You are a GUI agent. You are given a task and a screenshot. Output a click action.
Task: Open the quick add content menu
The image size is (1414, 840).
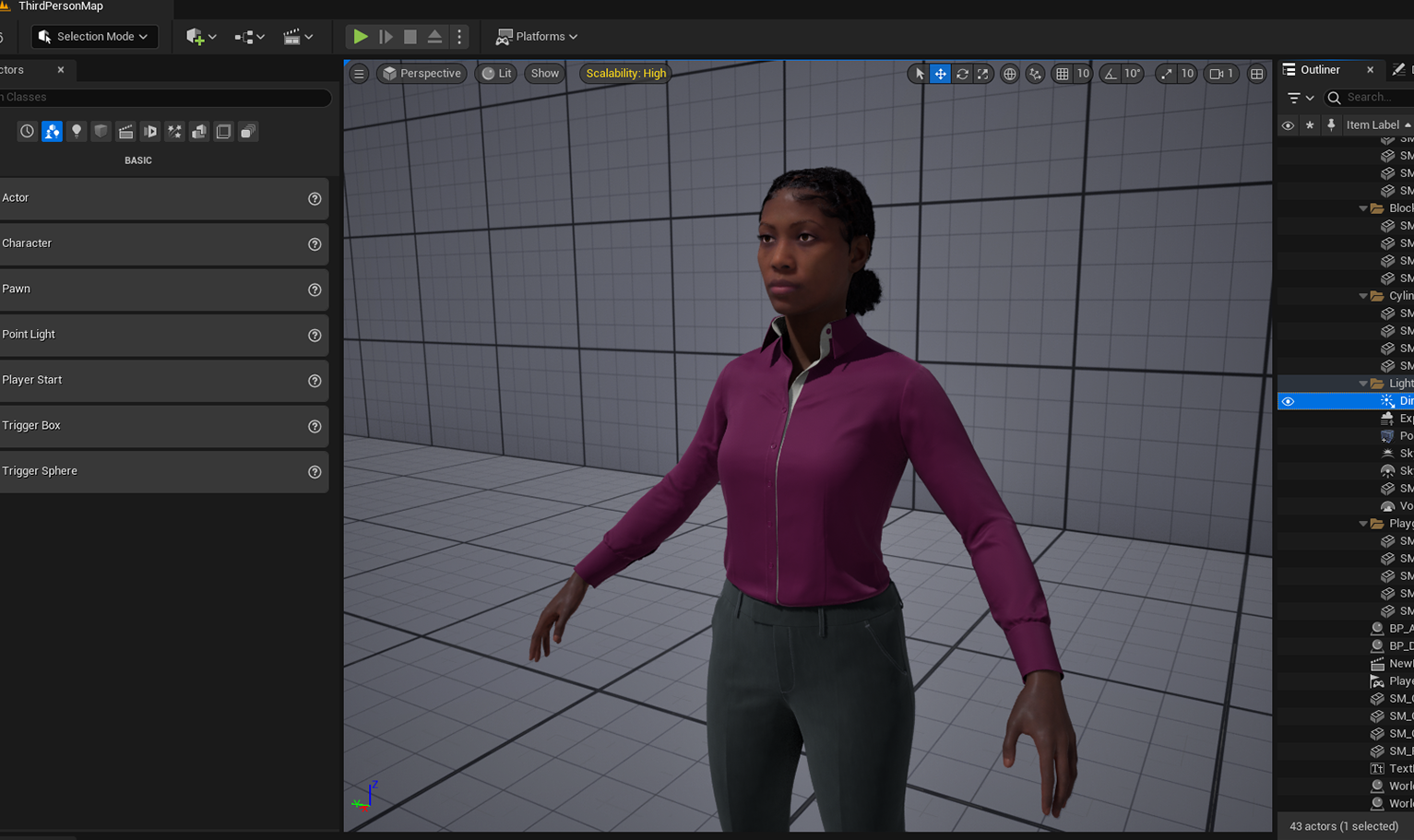tap(200, 37)
